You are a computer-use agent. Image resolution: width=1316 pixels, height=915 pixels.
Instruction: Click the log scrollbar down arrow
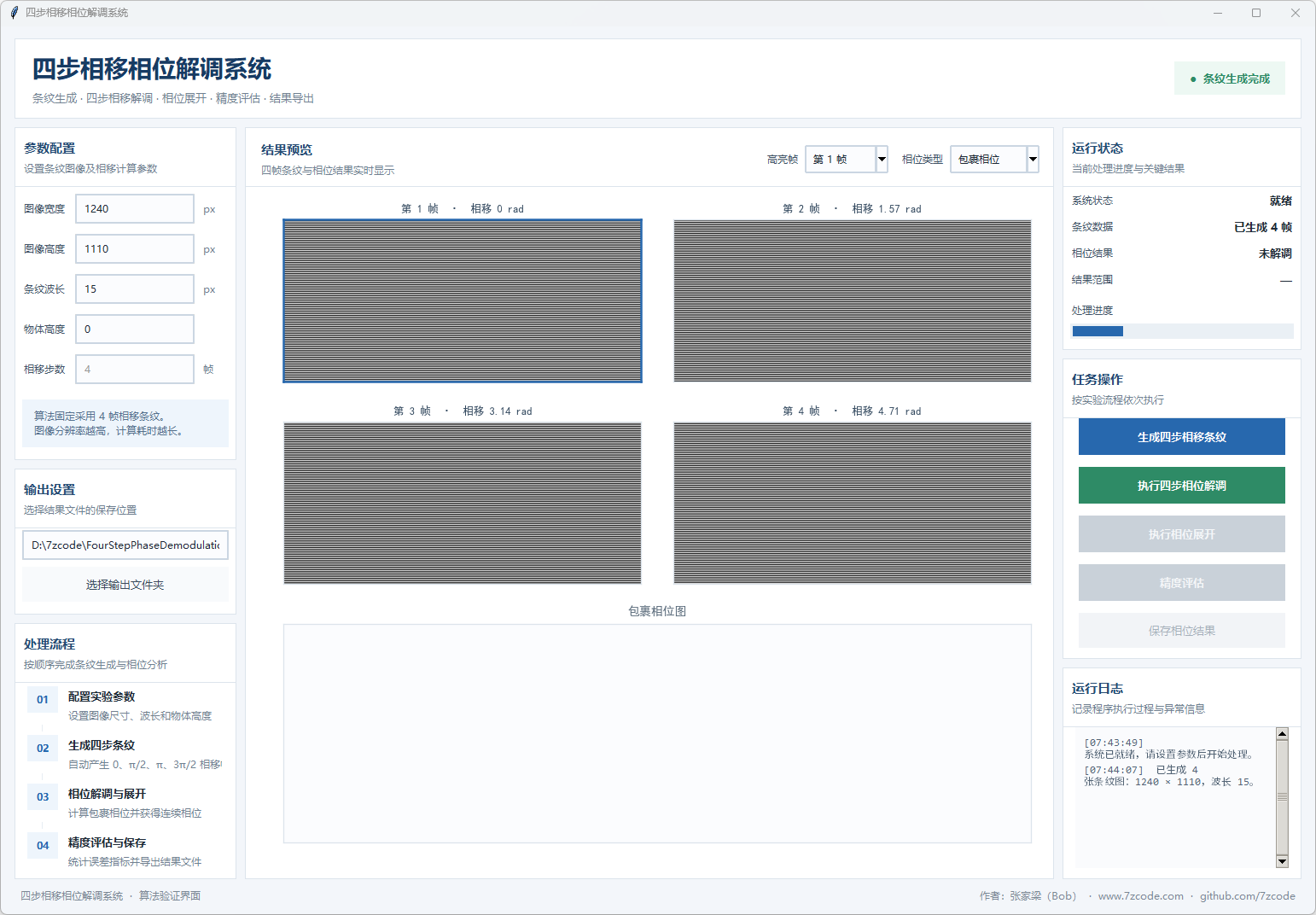point(1282,861)
